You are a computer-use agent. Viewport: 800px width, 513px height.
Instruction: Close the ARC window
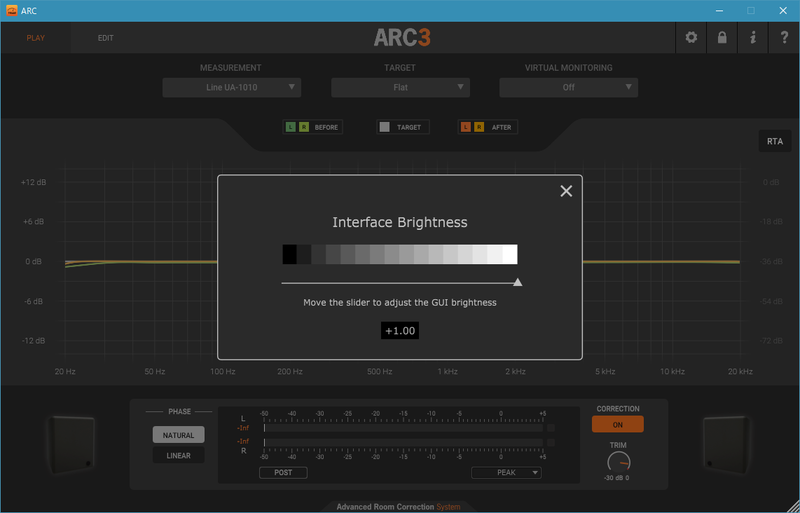783,11
